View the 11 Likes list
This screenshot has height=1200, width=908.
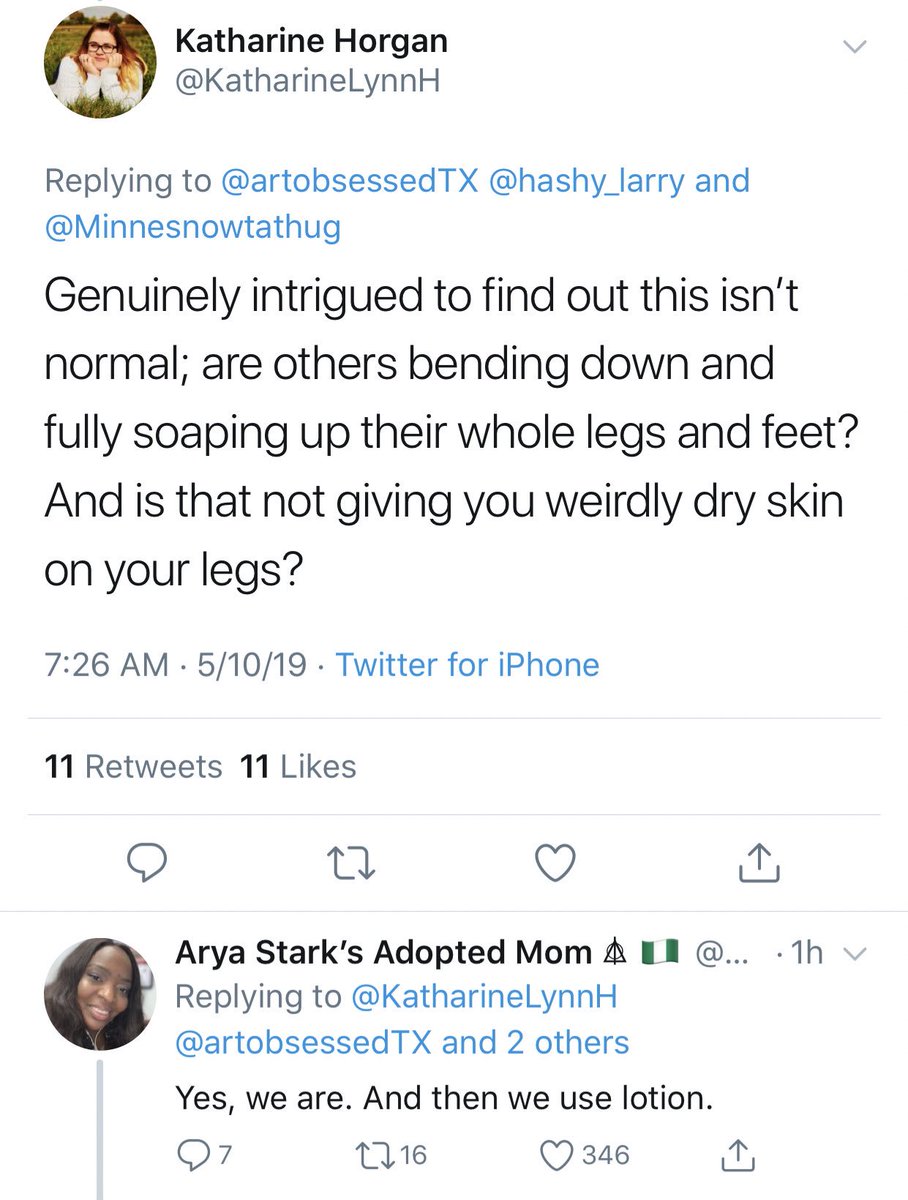click(298, 767)
